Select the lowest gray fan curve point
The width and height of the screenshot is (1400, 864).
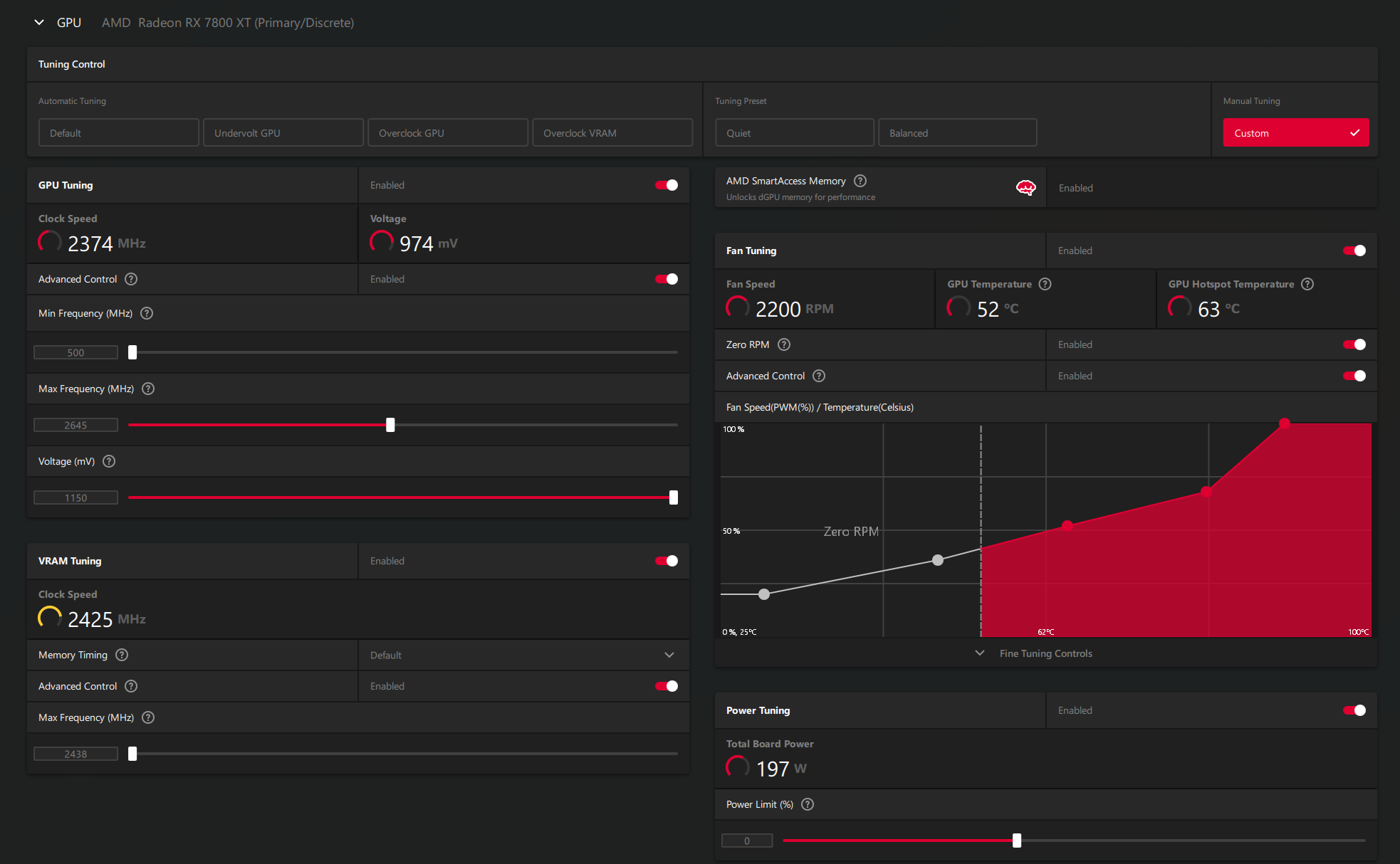coord(764,594)
